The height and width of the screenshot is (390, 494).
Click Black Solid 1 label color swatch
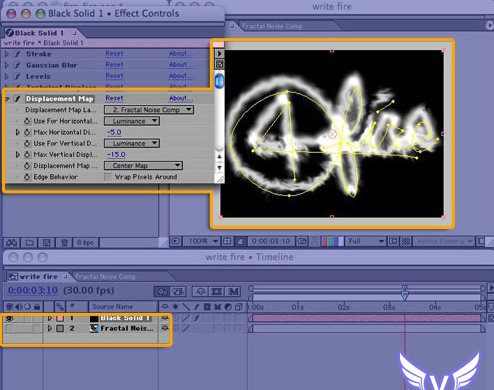point(60,318)
